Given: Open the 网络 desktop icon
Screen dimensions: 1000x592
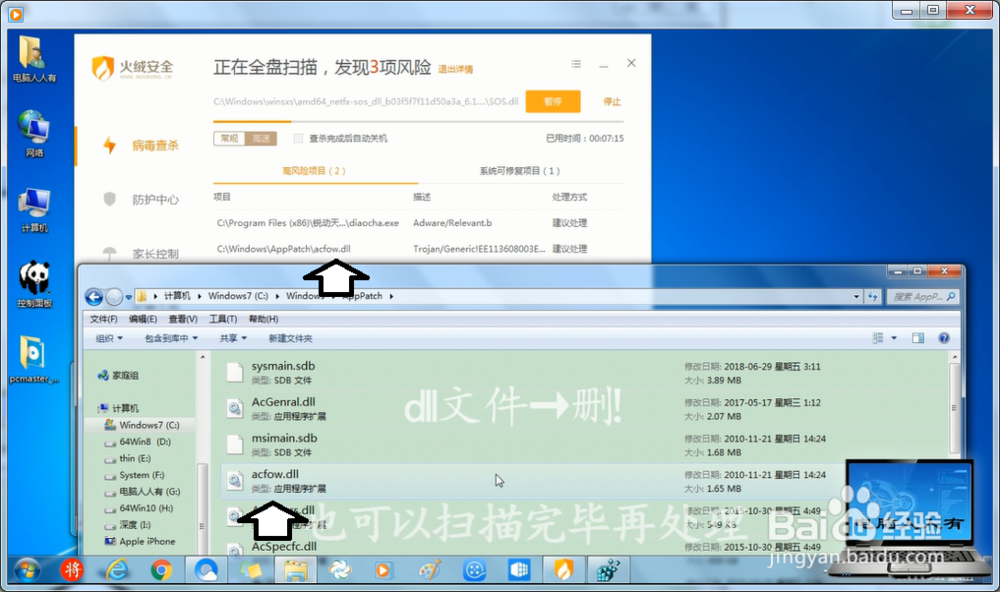Looking at the screenshot, I should [34, 133].
